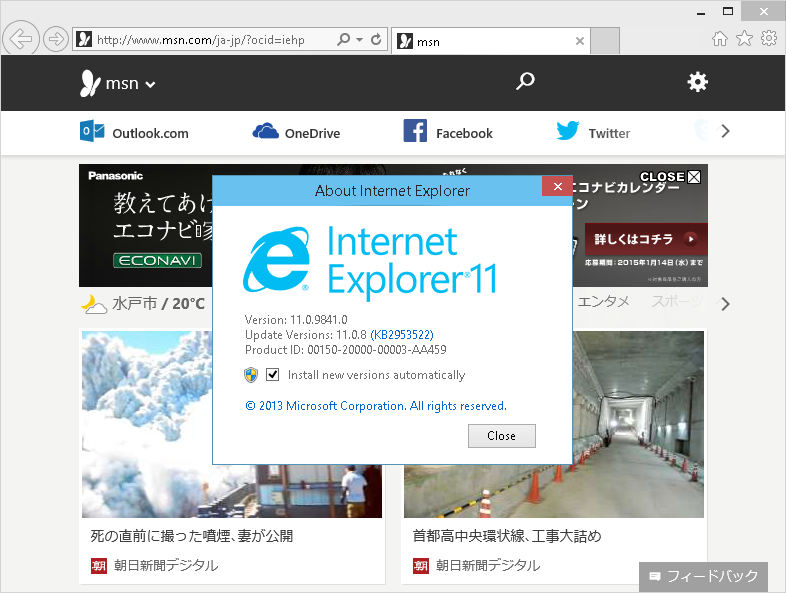Click the search magnifier in address bar
Image resolution: width=786 pixels, height=593 pixels.
click(344, 39)
